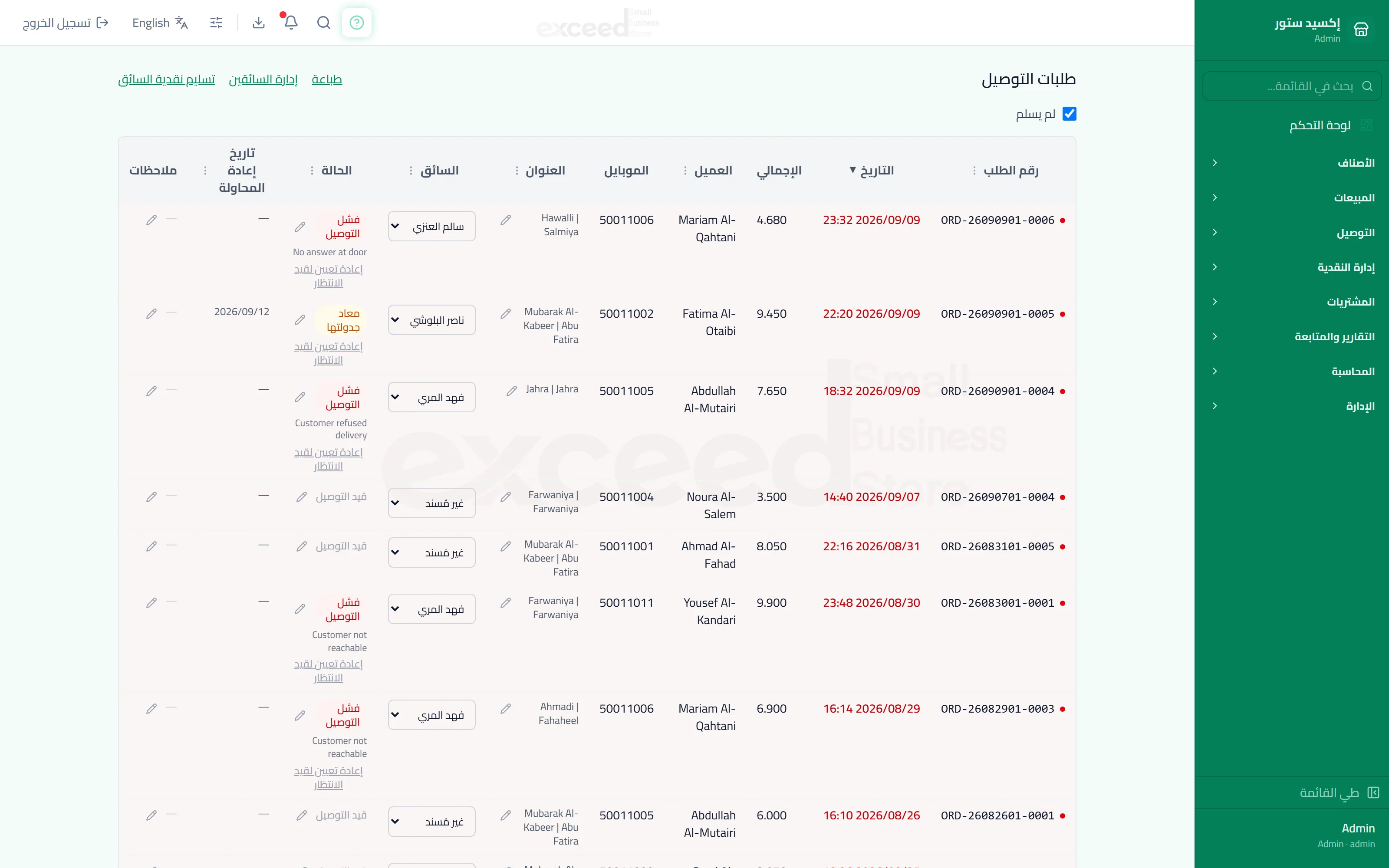Viewport: 1389px width, 868px height.
Task: Open column menu dots for السائق
Action: (411, 171)
